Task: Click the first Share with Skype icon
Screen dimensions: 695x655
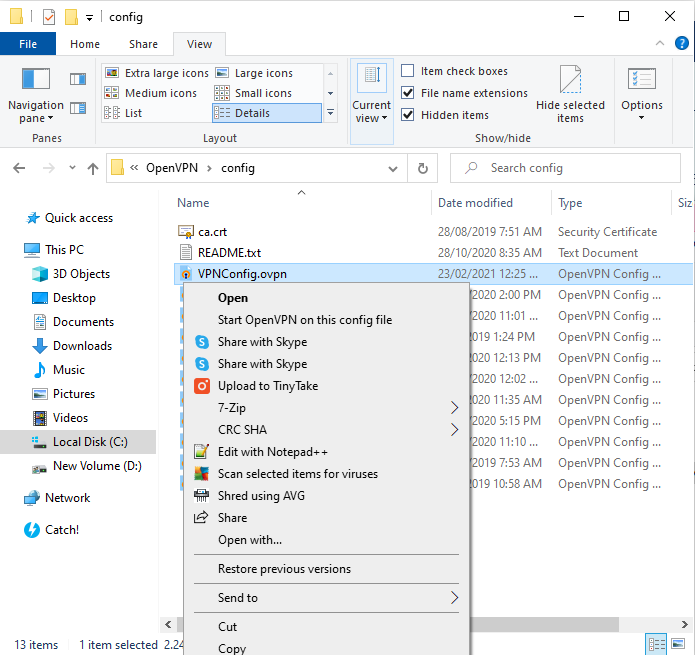Action: (202, 342)
